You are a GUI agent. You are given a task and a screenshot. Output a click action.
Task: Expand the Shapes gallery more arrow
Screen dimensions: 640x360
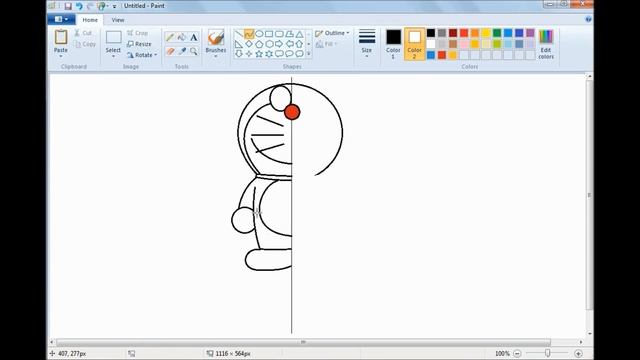tap(309, 53)
